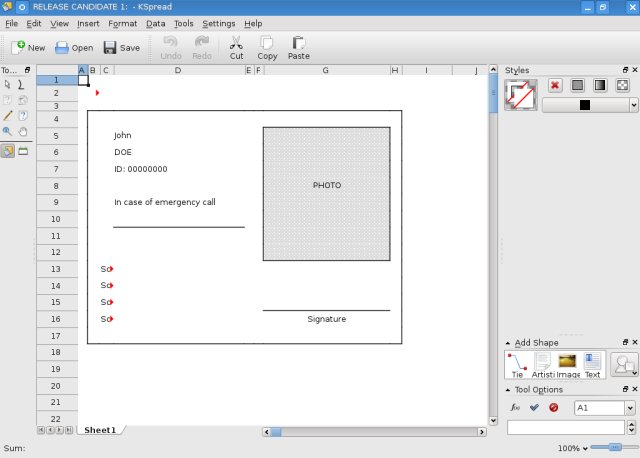Open the Format menu
The height and width of the screenshot is (458, 640).
point(122,23)
